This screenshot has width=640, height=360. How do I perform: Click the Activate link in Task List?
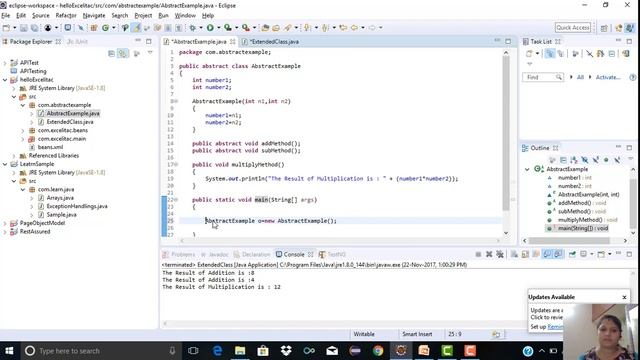click(608, 77)
